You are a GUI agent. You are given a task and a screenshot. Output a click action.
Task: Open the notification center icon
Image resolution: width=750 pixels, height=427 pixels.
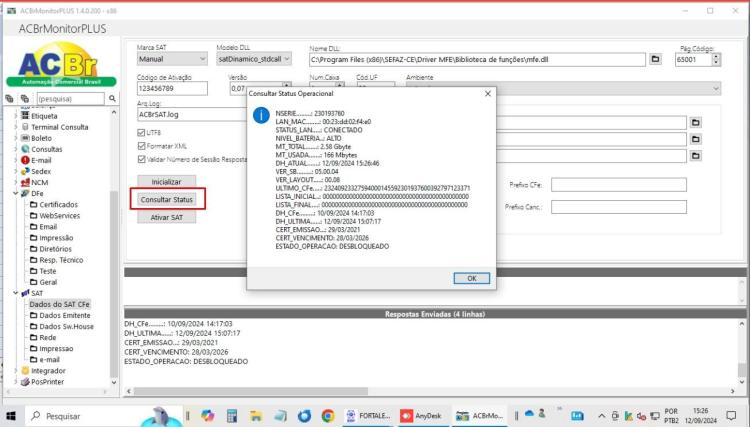click(731, 416)
